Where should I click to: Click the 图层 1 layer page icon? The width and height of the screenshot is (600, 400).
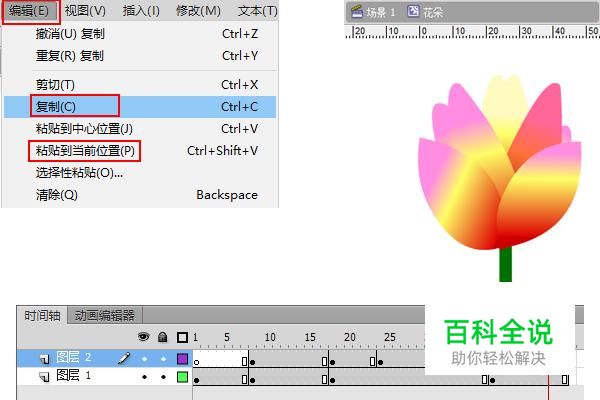[44, 377]
